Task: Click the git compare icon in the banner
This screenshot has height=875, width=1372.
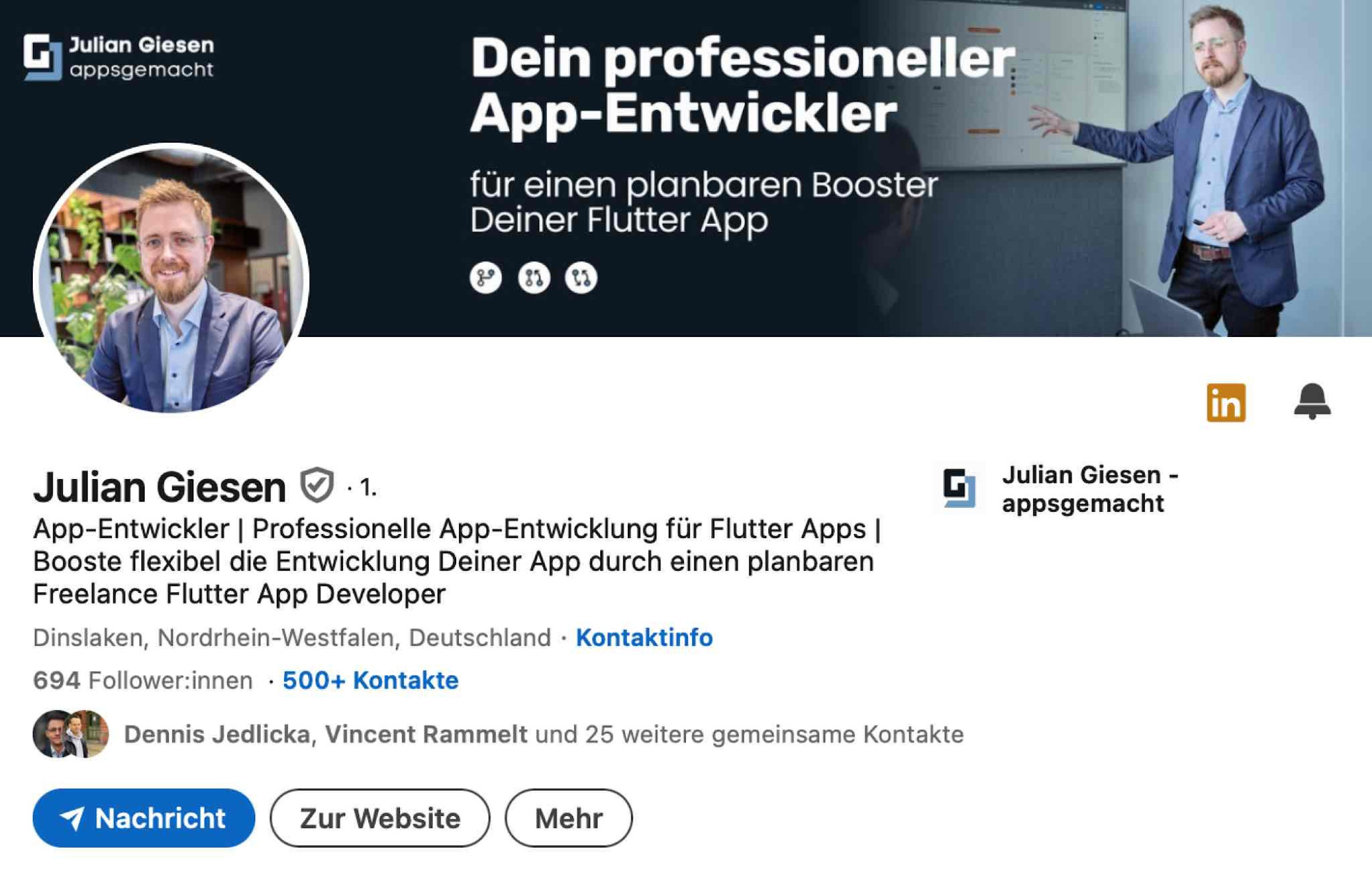Action: pyautogui.click(x=581, y=278)
